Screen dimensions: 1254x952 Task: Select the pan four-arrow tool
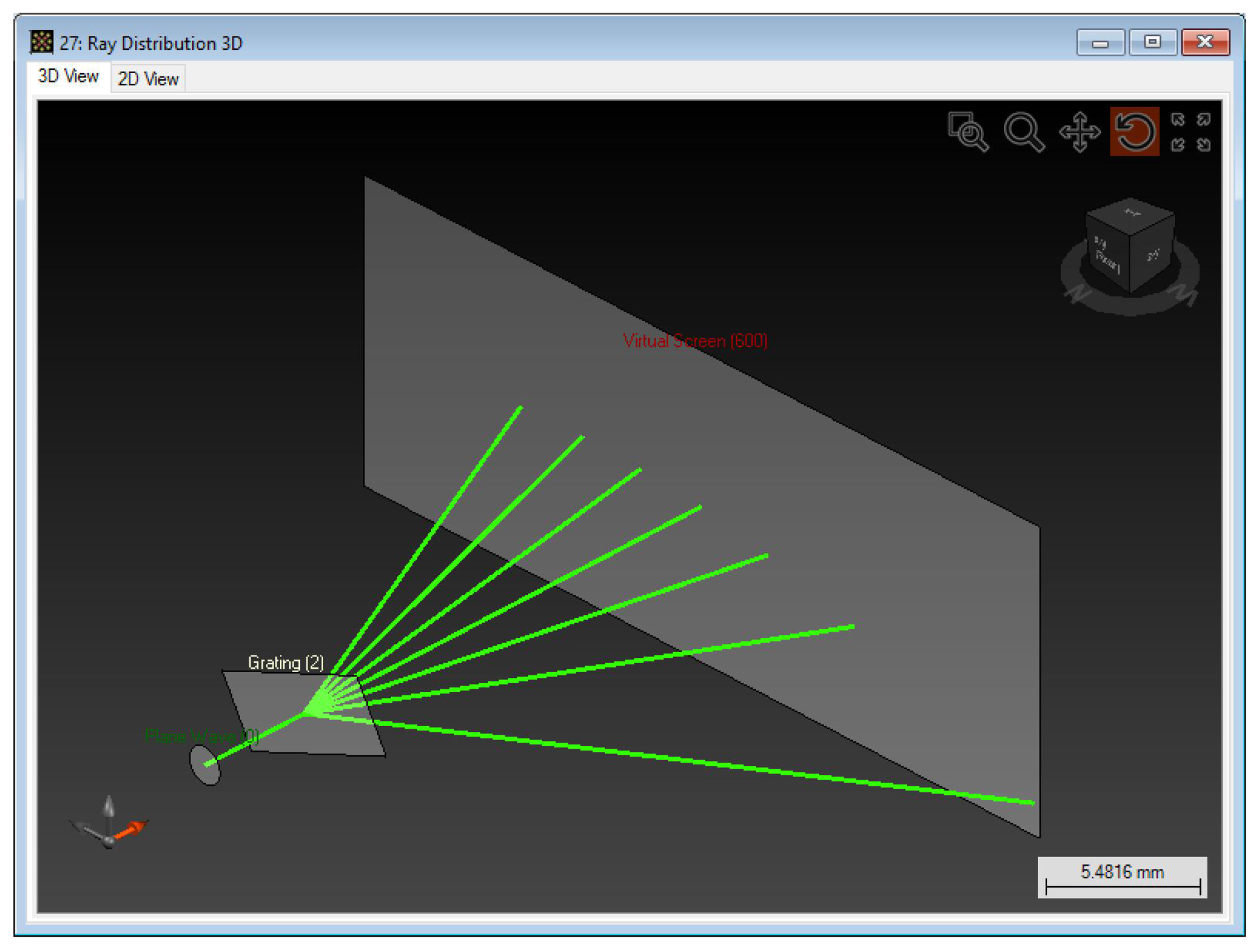tap(1078, 131)
